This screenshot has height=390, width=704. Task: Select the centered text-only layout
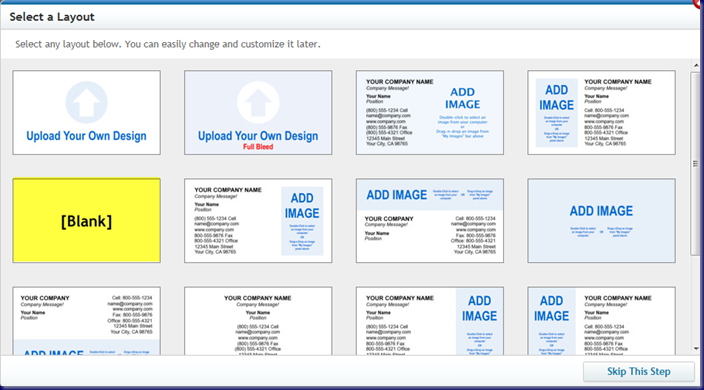[x=258, y=321]
